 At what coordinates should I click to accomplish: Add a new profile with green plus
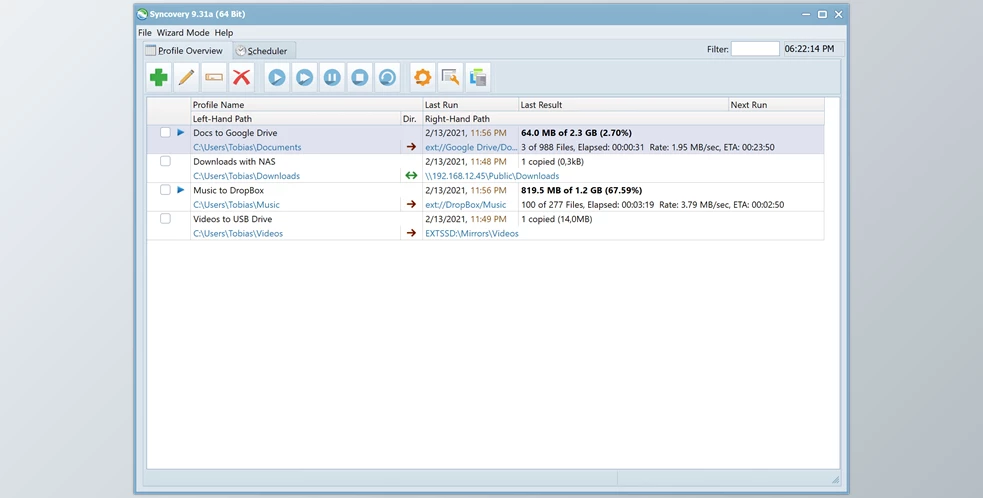tap(159, 77)
